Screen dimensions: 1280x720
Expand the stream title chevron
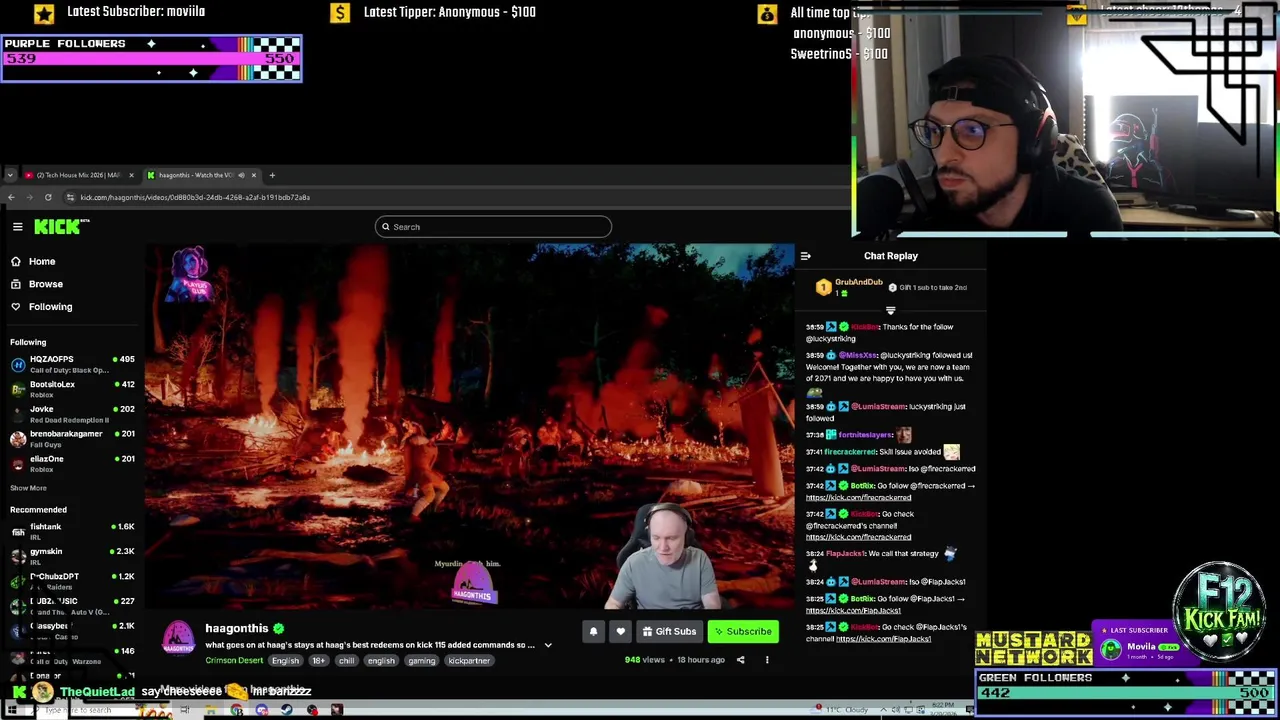[548, 645]
